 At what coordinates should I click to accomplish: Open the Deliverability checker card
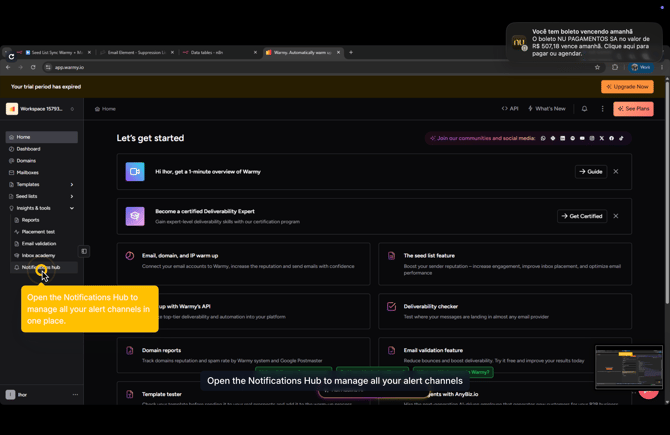click(x=505, y=311)
